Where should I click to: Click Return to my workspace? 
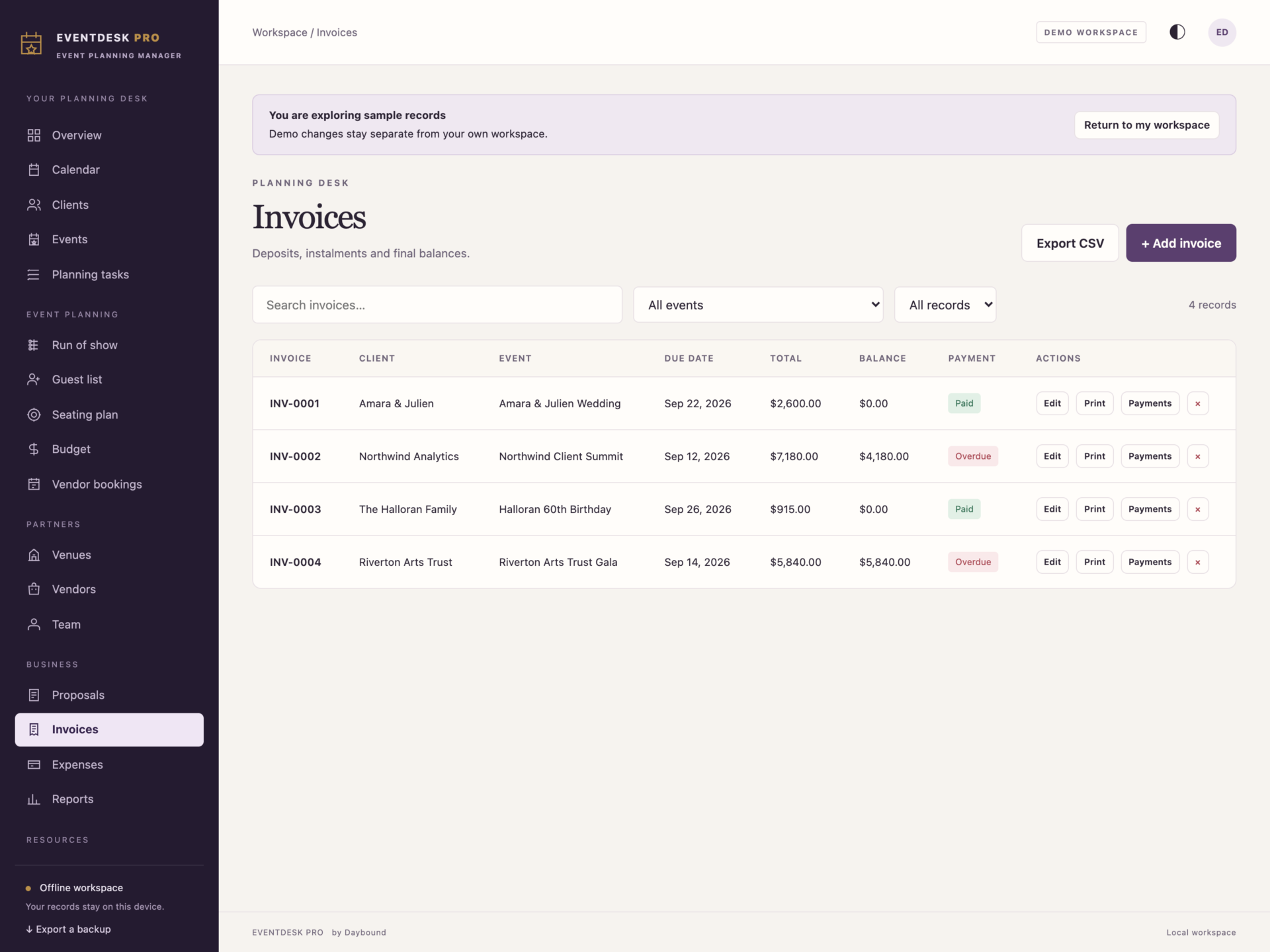pos(1146,125)
